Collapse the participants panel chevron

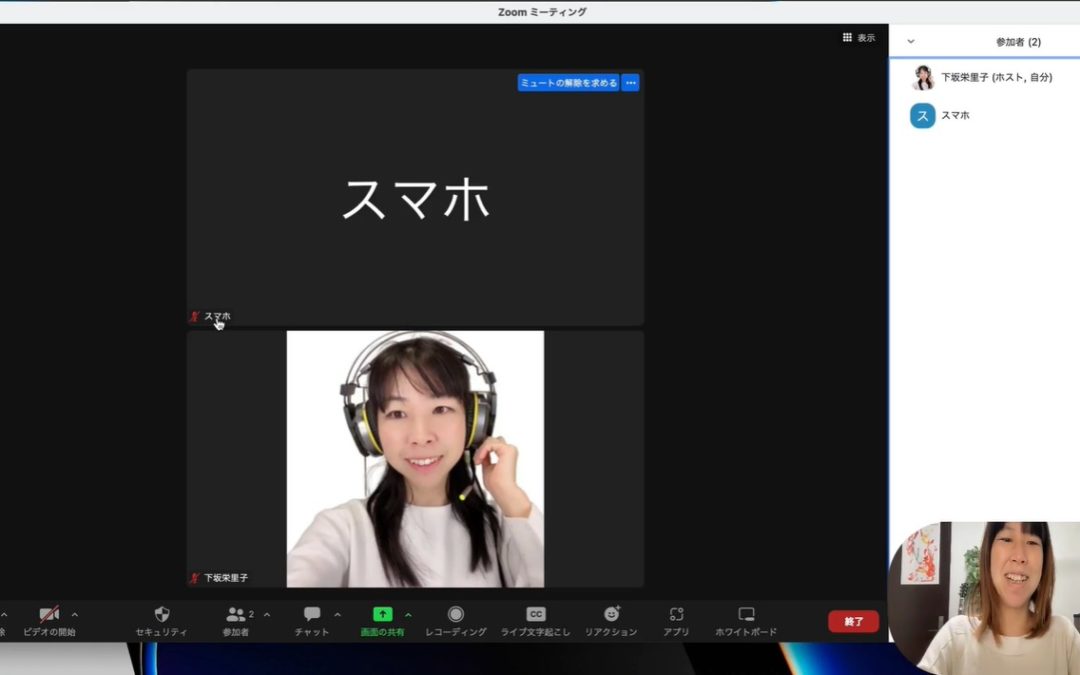coord(910,42)
